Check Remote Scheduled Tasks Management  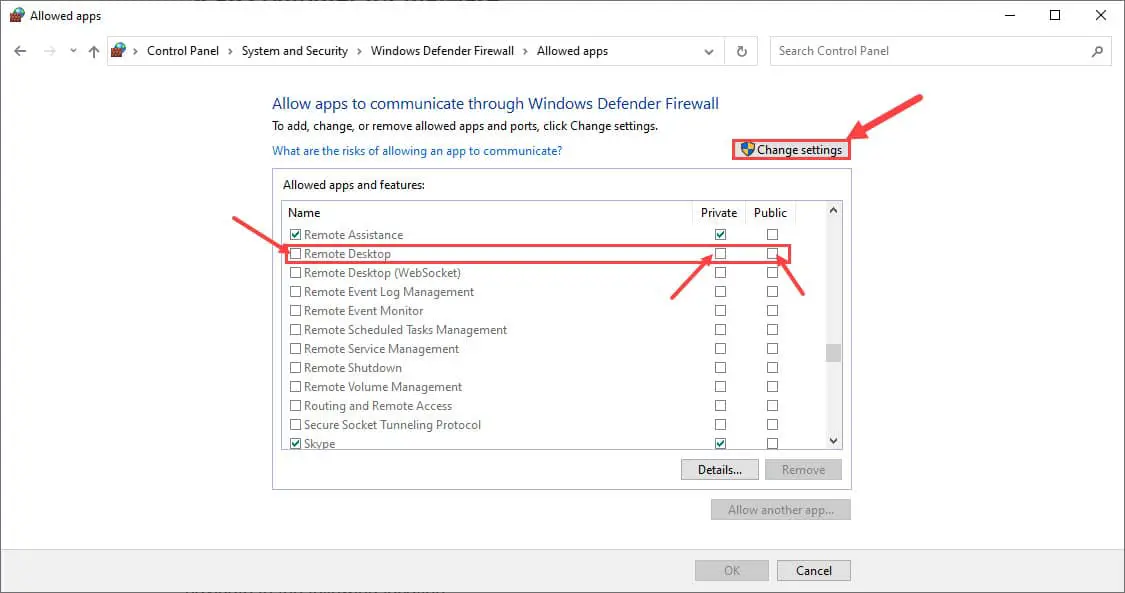click(295, 330)
